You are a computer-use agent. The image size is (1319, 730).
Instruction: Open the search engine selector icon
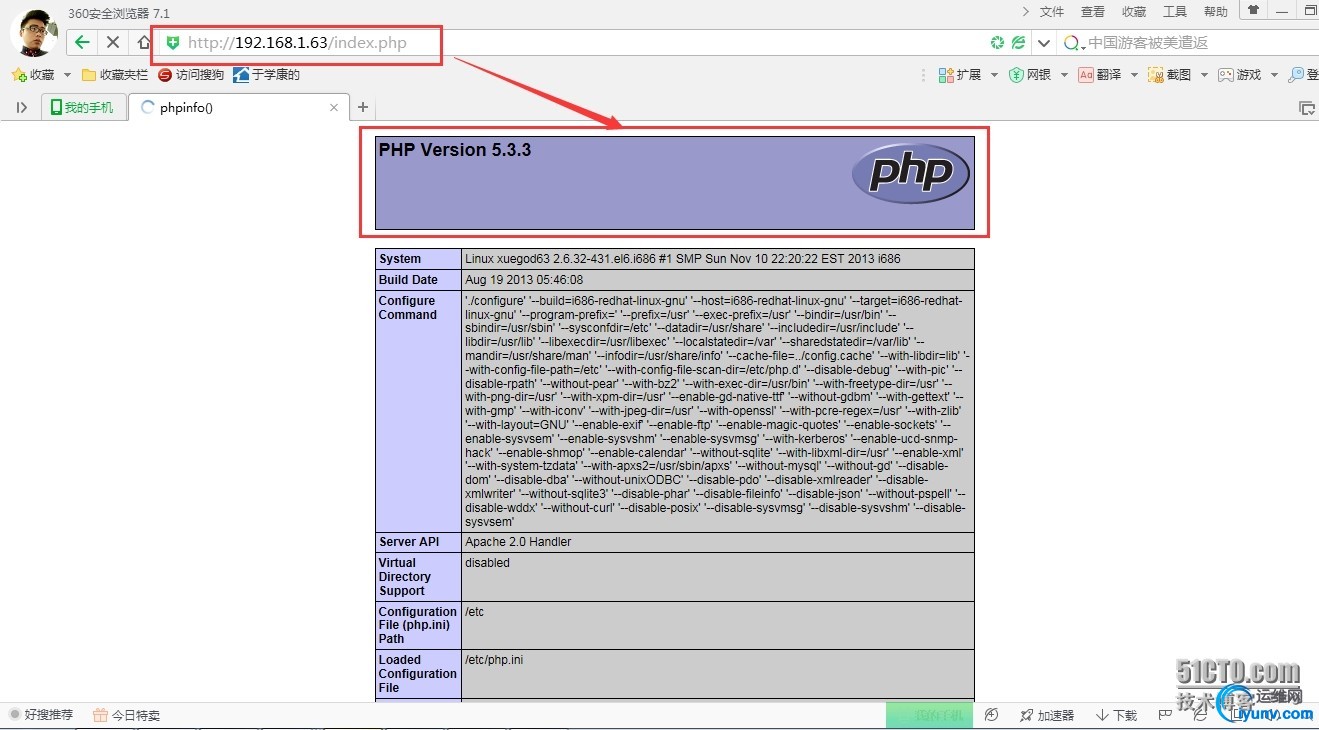(x=1073, y=43)
